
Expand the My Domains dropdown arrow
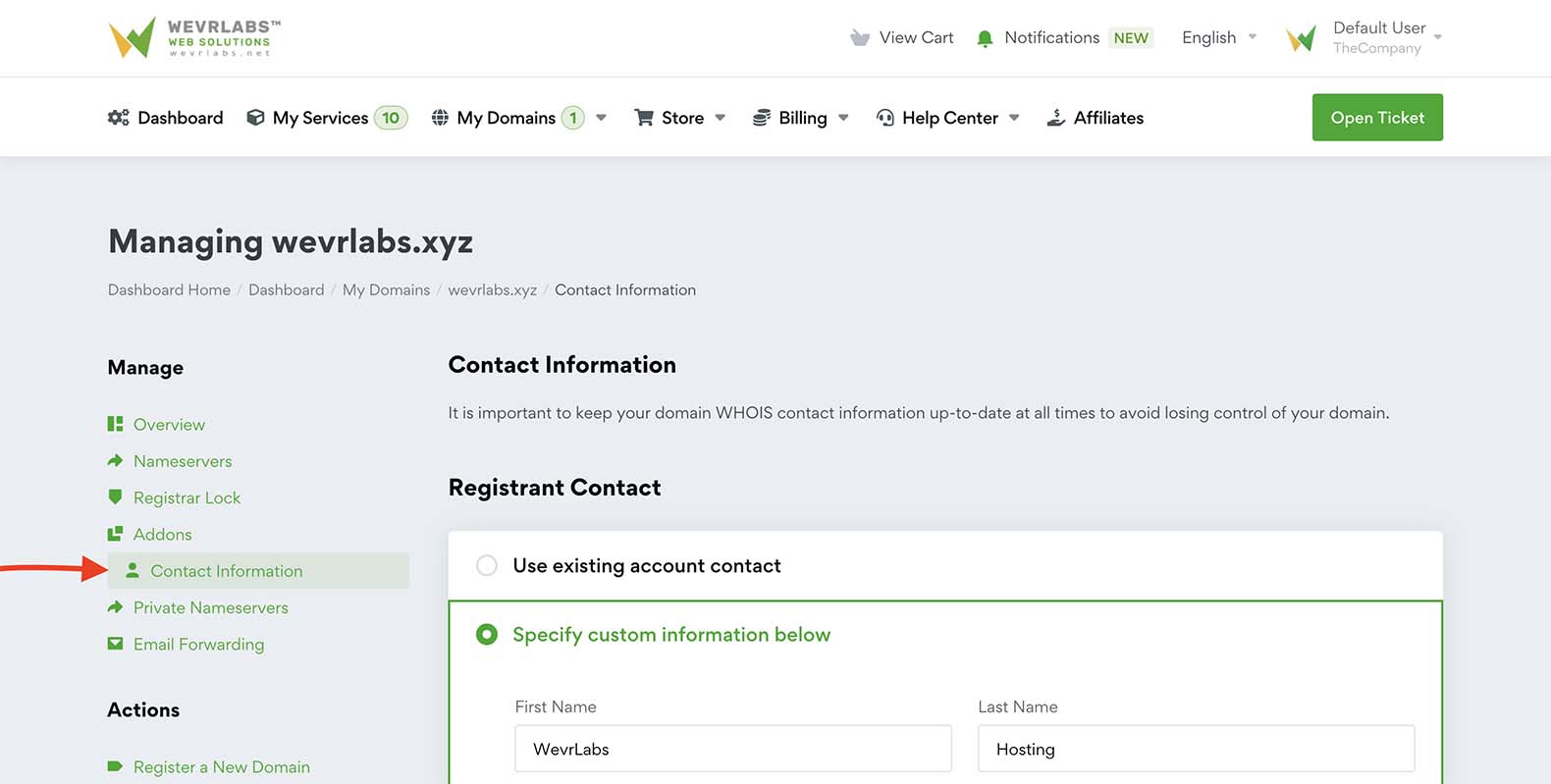[601, 118]
